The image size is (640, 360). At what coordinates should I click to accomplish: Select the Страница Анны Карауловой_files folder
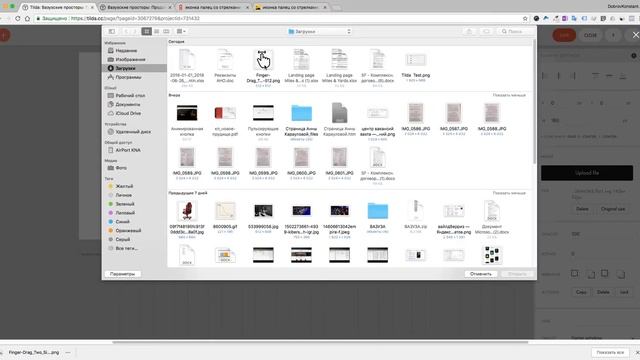click(x=302, y=113)
